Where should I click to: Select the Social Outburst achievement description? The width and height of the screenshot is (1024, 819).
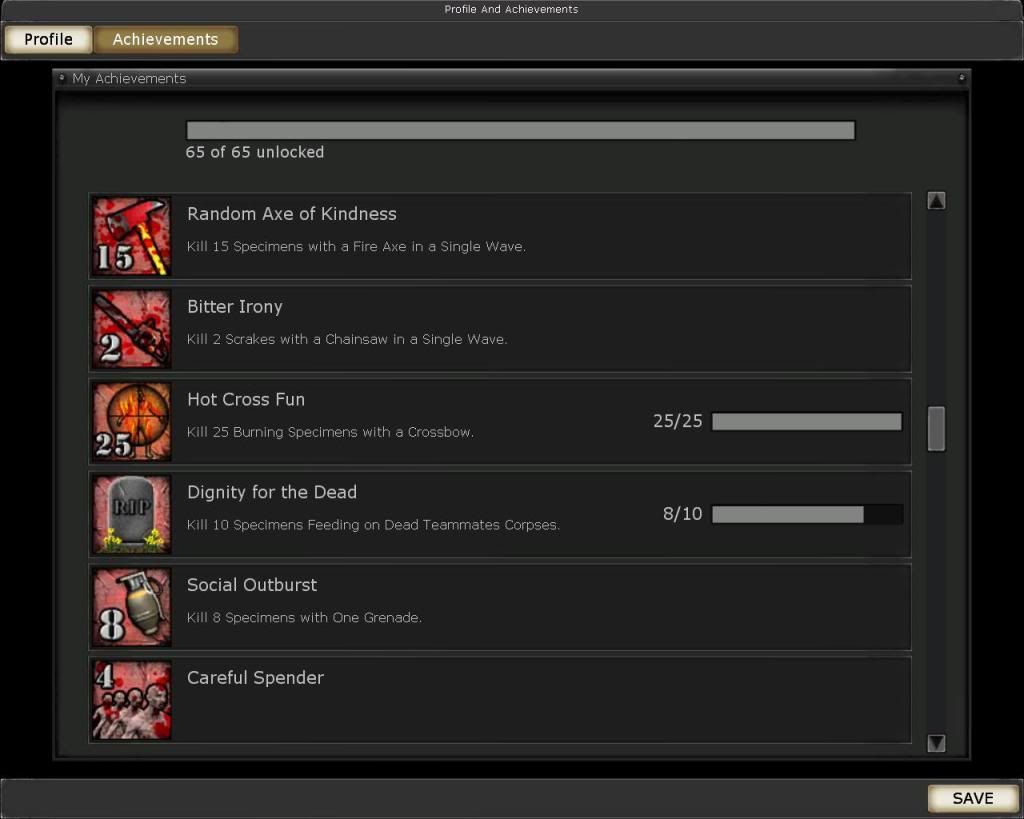click(304, 617)
